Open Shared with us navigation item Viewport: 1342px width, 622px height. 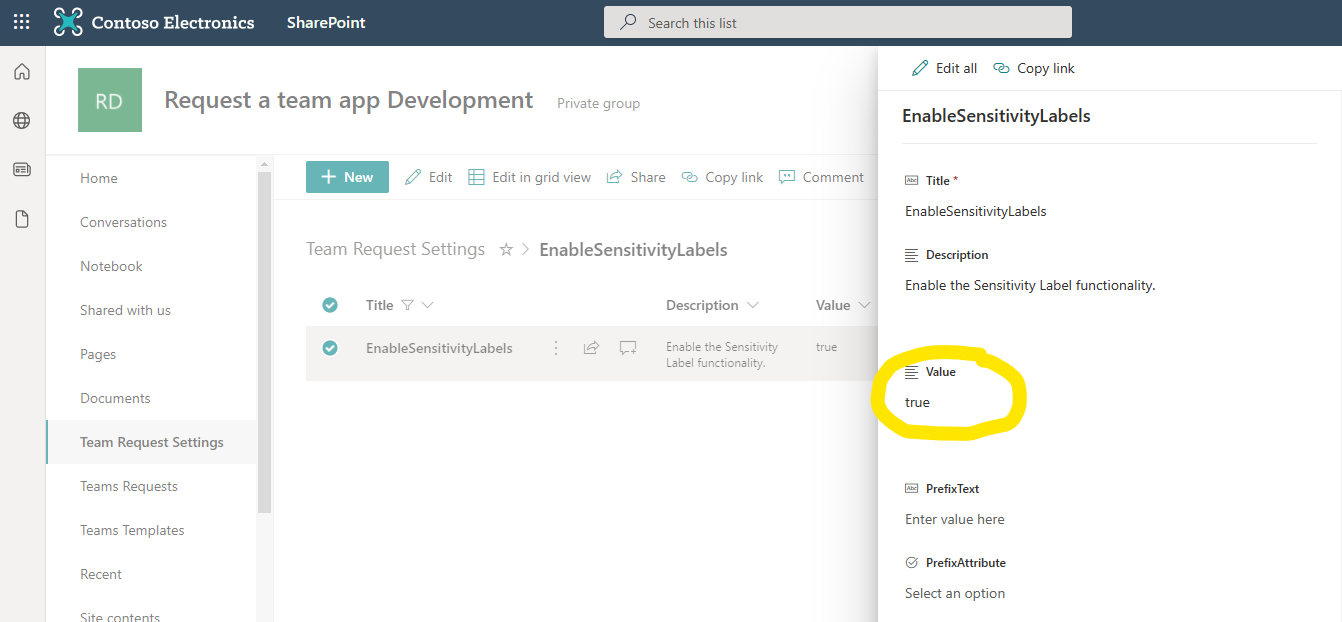[x=125, y=310]
